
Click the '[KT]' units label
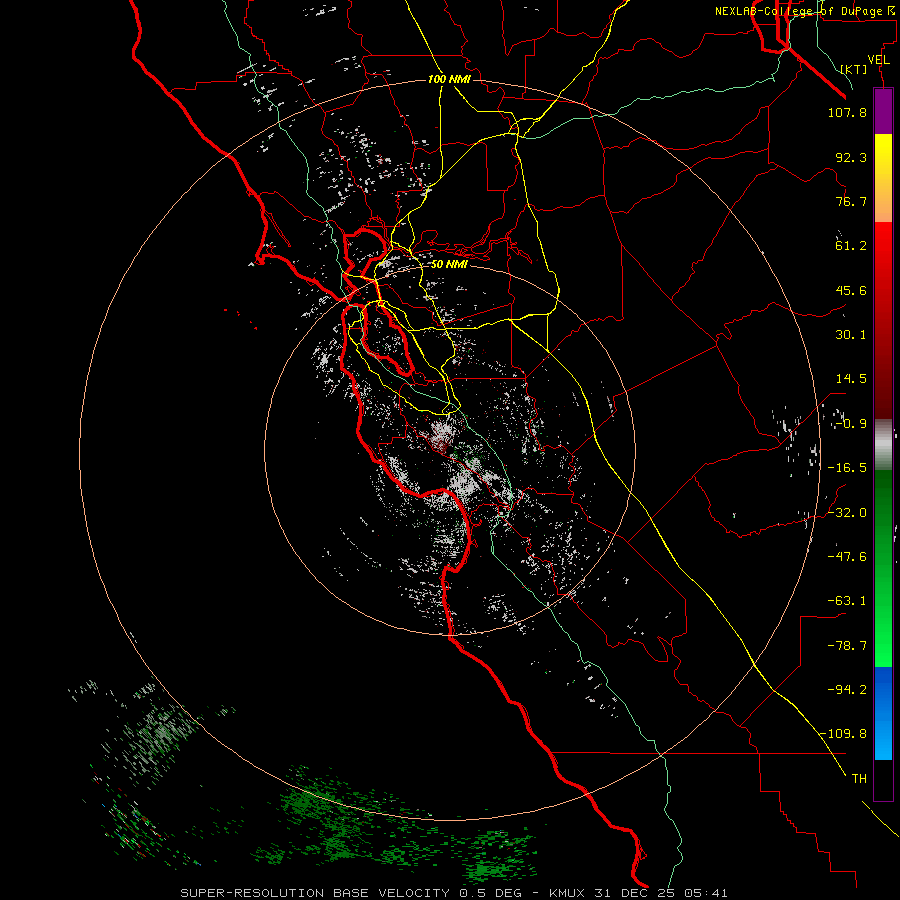[854, 69]
